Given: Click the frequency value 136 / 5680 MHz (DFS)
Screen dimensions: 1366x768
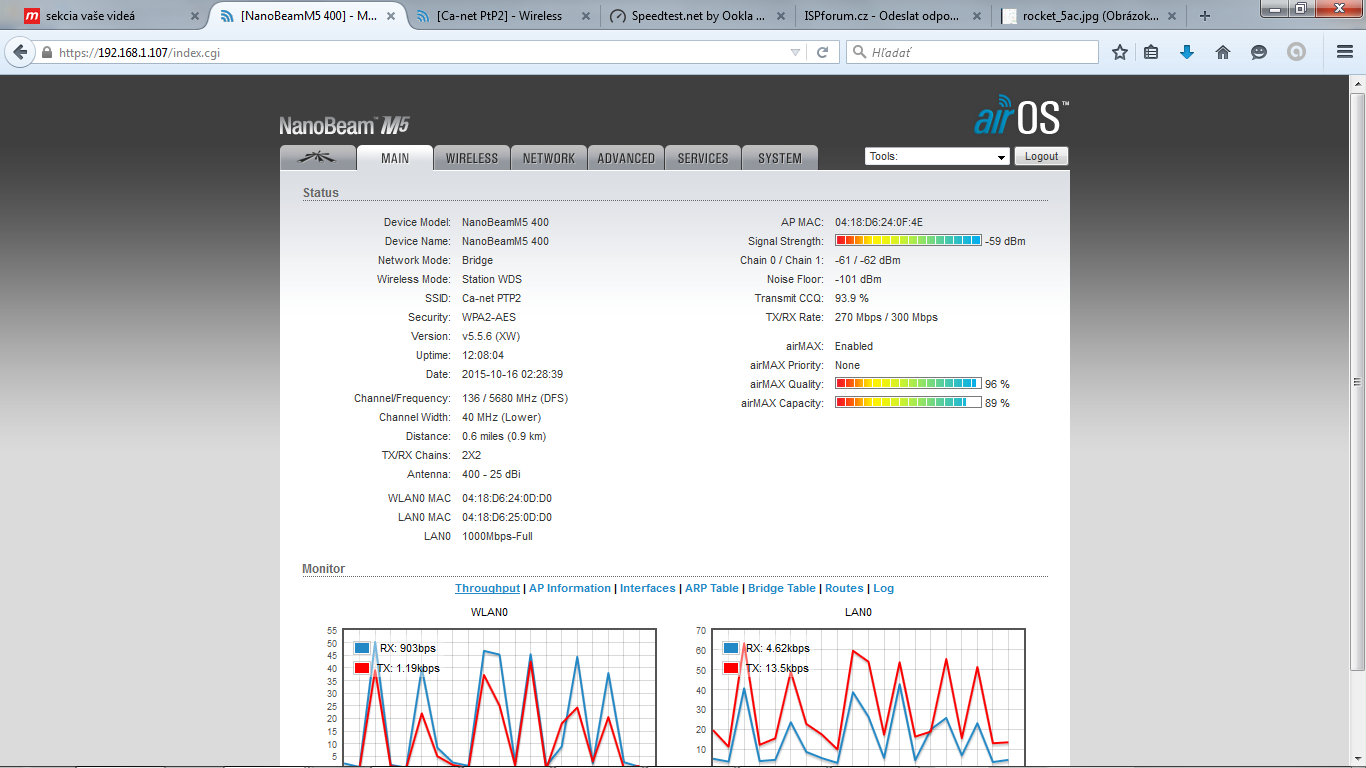Looking at the screenshot, I should 515,398.
